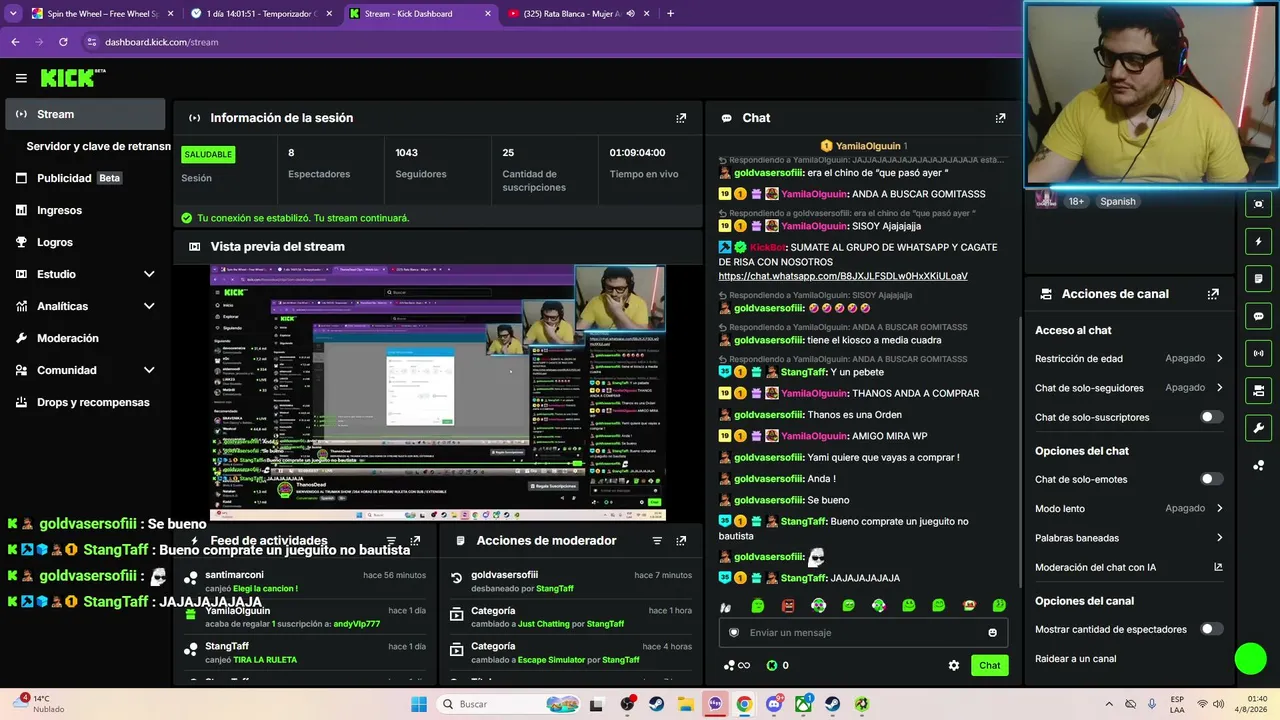Open the emote picker in message box
Viewport: 1280px width, 720px height.
click(x=992, y=633)
